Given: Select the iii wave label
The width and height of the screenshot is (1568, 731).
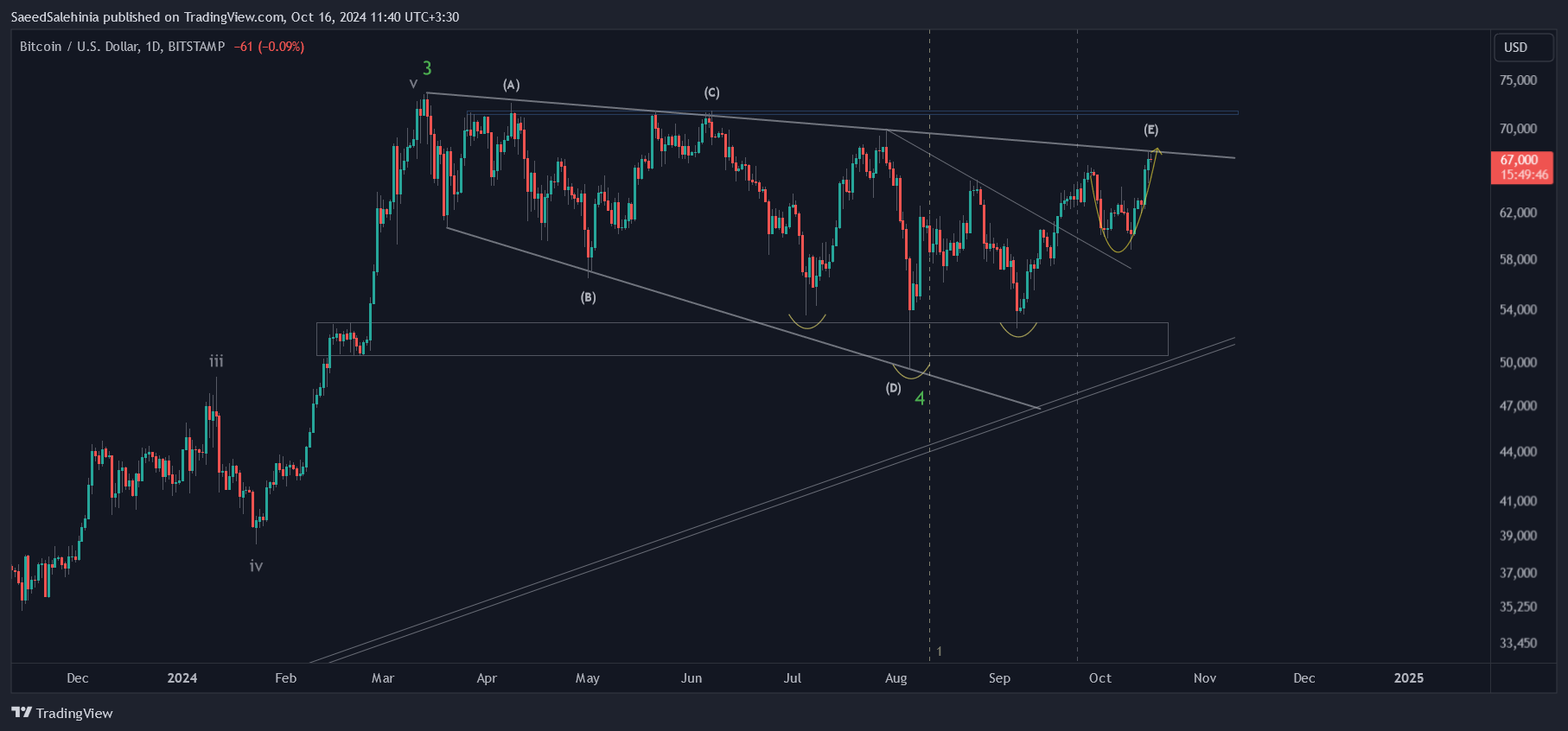Looking at the screenshot, I should tap(216, 361).
